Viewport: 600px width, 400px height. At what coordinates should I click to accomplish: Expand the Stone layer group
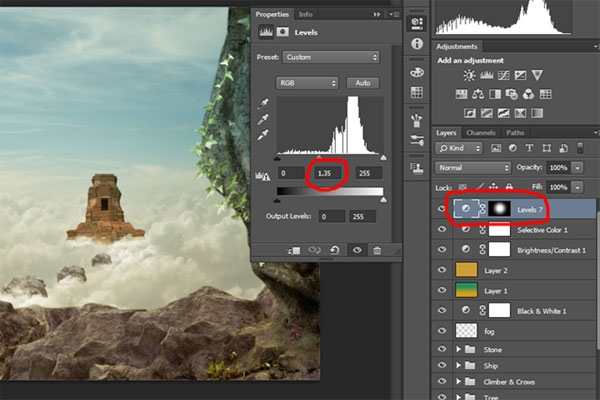click(460, 351)
